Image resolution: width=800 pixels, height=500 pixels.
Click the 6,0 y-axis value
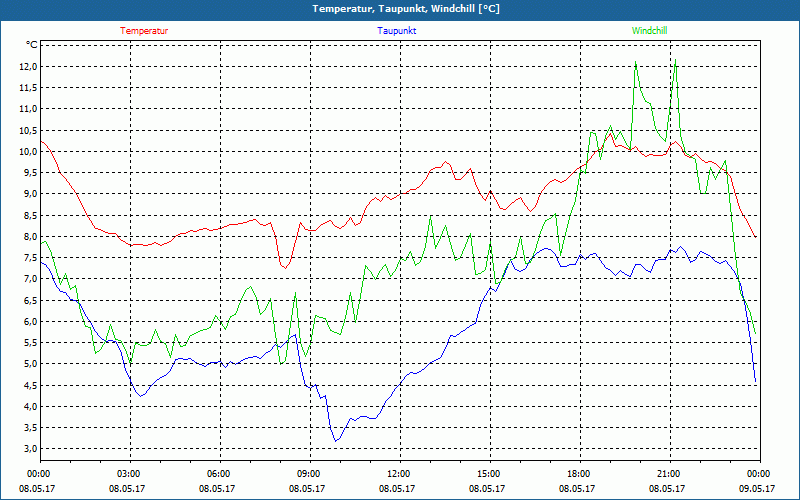tap(31, 321)
